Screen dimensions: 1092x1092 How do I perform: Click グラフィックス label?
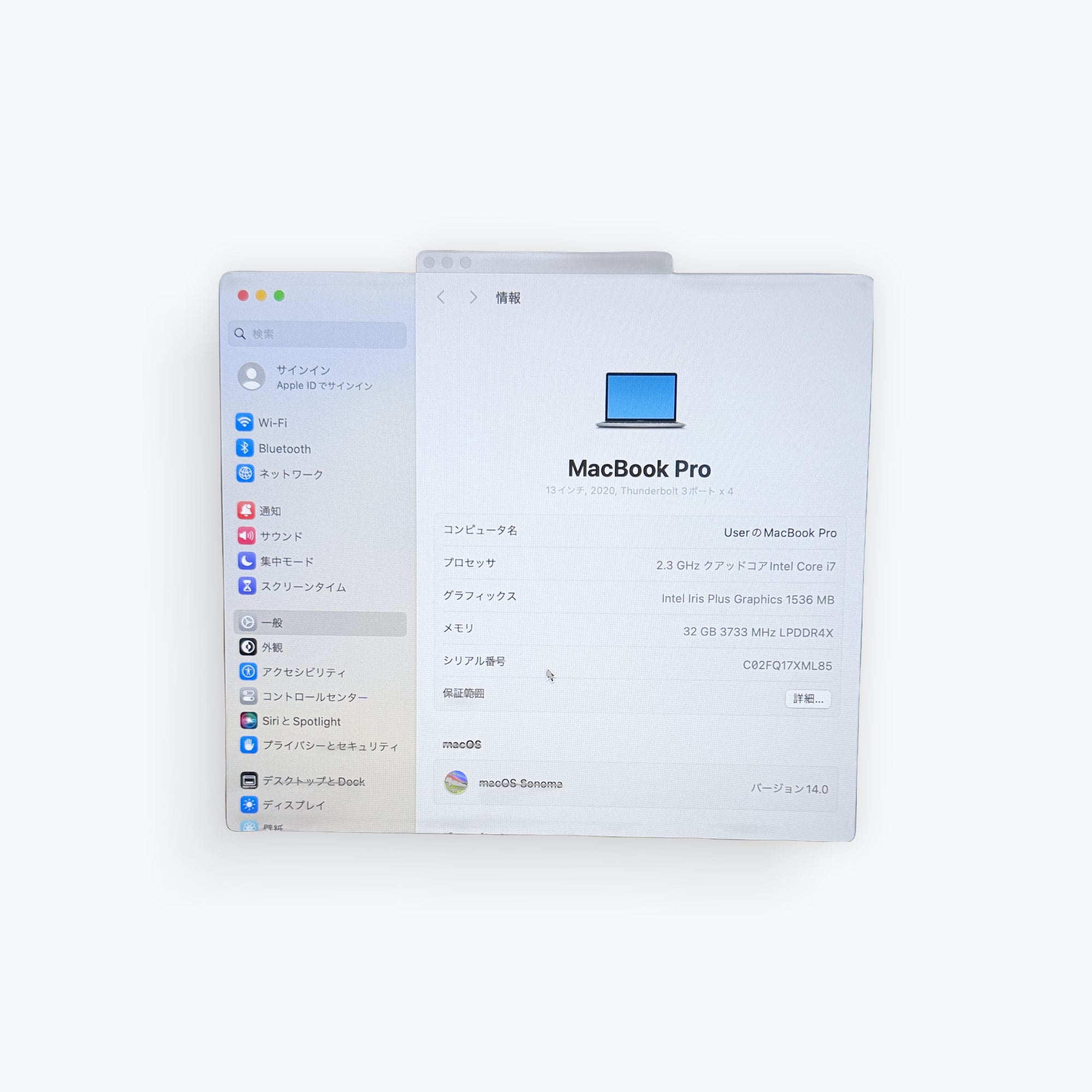tap(479, 596)
